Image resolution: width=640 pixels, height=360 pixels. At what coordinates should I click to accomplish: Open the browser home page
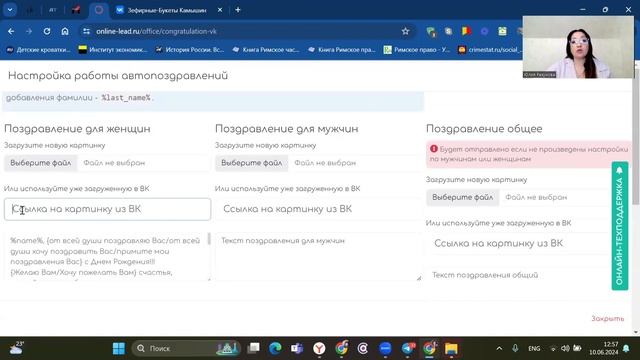point(65,31)
